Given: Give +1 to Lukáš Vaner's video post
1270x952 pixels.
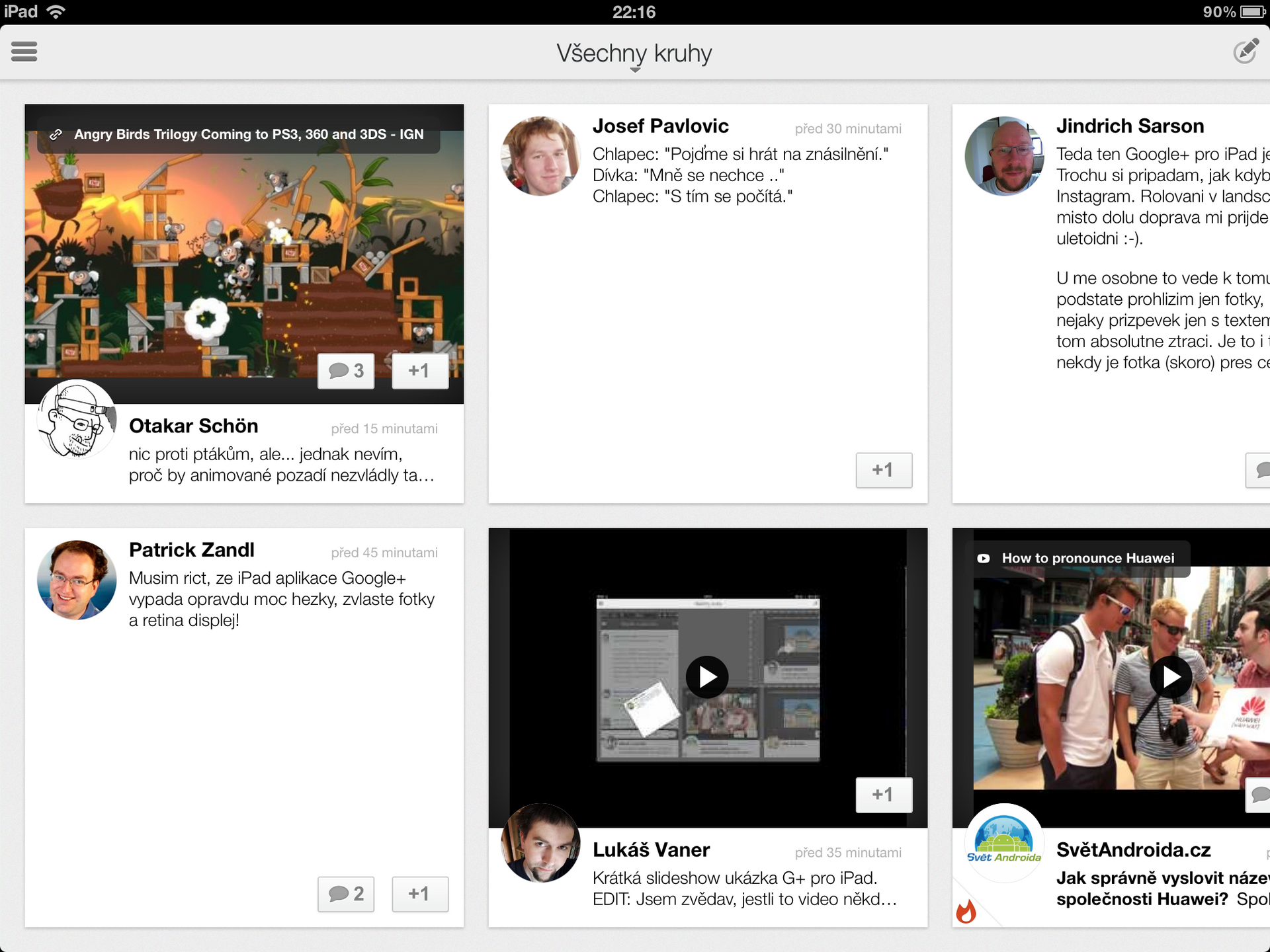Looking at the screenshot, I should coord(884,795).
